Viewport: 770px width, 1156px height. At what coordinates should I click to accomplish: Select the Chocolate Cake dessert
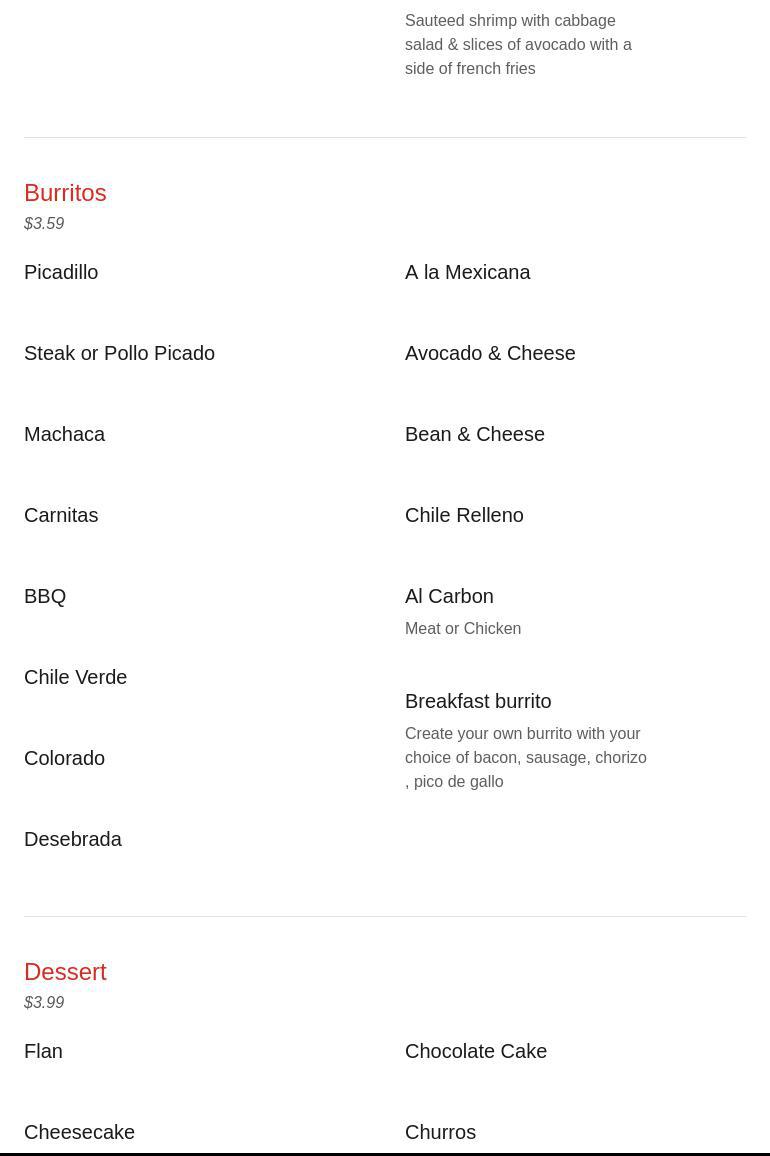click(476, 1051)
